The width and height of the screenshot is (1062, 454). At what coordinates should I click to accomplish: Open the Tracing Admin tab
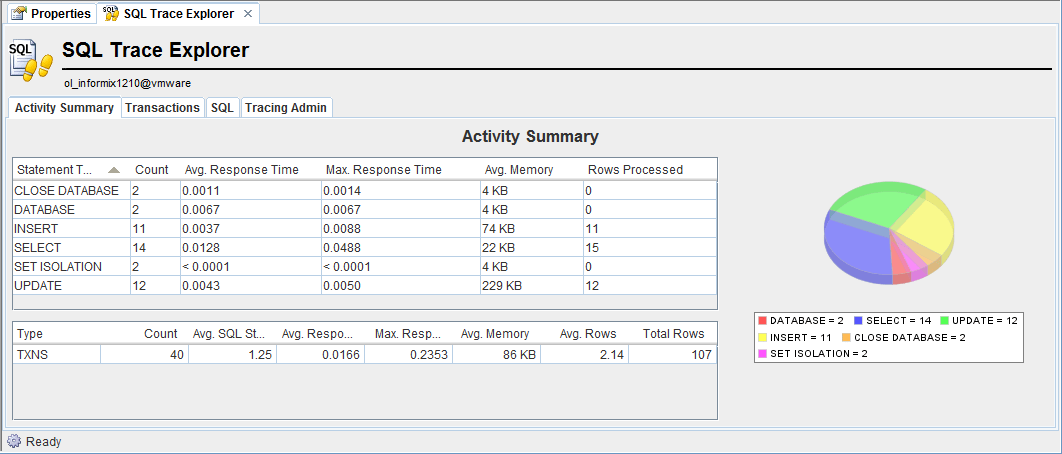pyautogui.click(x=286, y=108)
